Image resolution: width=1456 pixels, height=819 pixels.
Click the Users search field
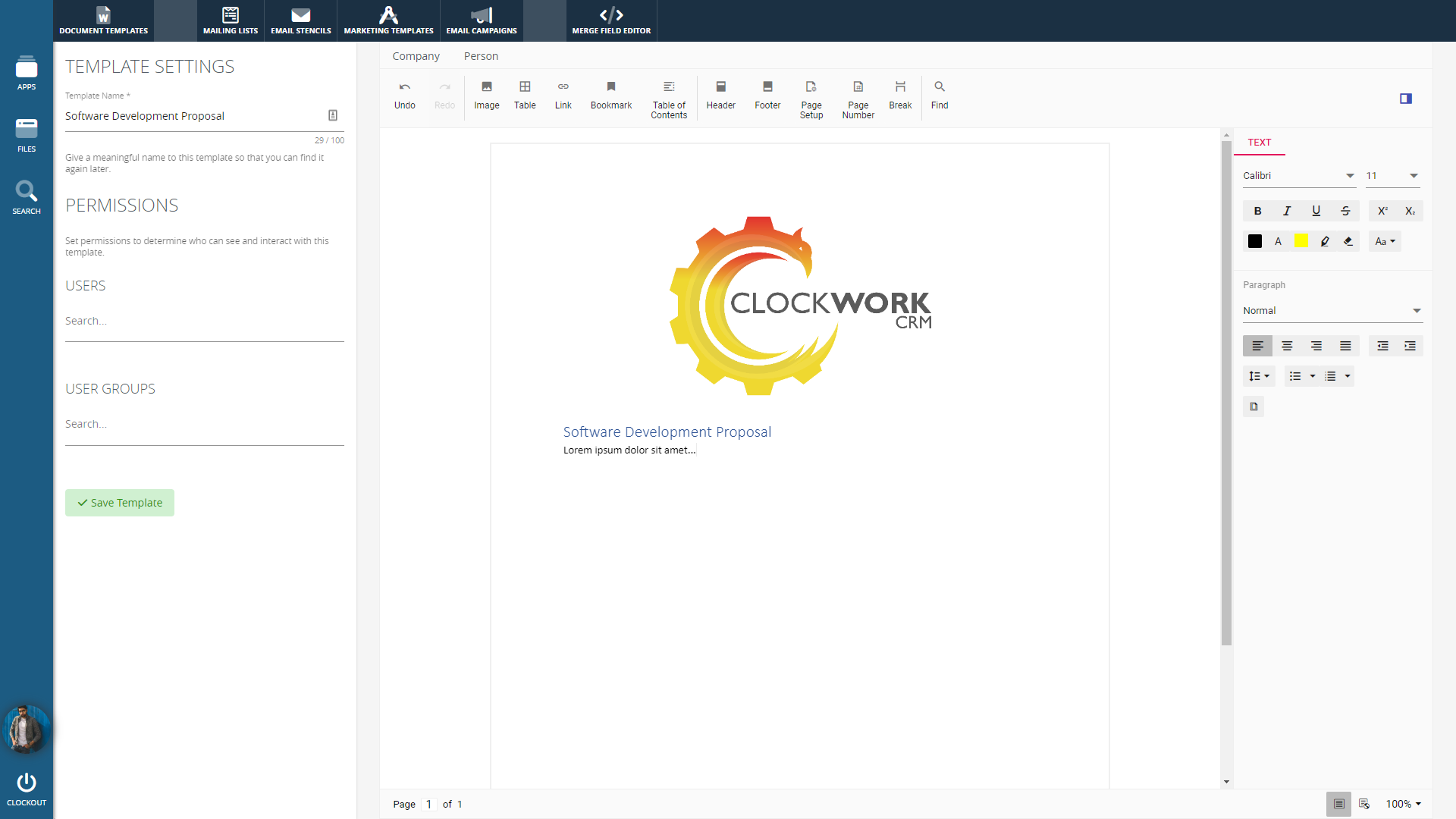(x=204, y=322)
